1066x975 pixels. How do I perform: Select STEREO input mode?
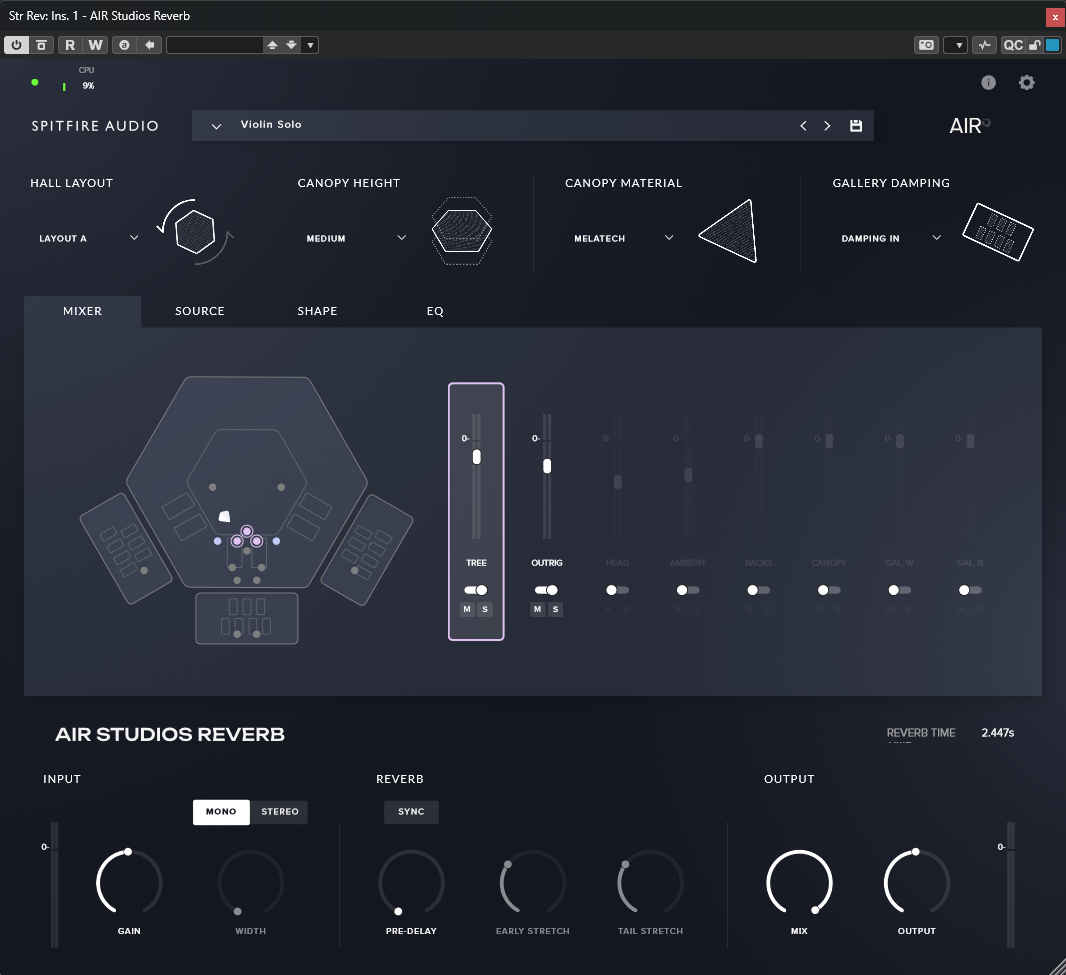(279, 812)
